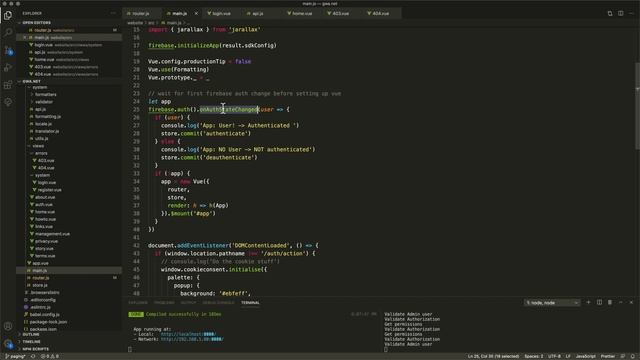640x360 pixels.
Task: Open Explorer more actions ellipsis
Action: (113, 13)
